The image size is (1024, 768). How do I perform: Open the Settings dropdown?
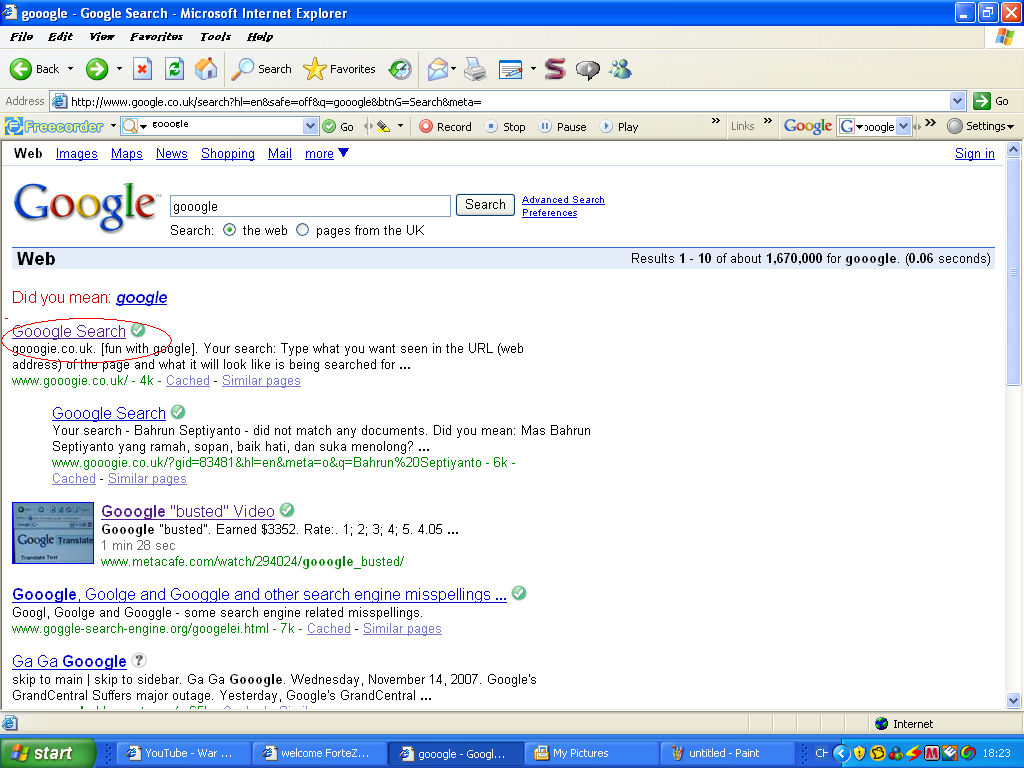point(983,126)
